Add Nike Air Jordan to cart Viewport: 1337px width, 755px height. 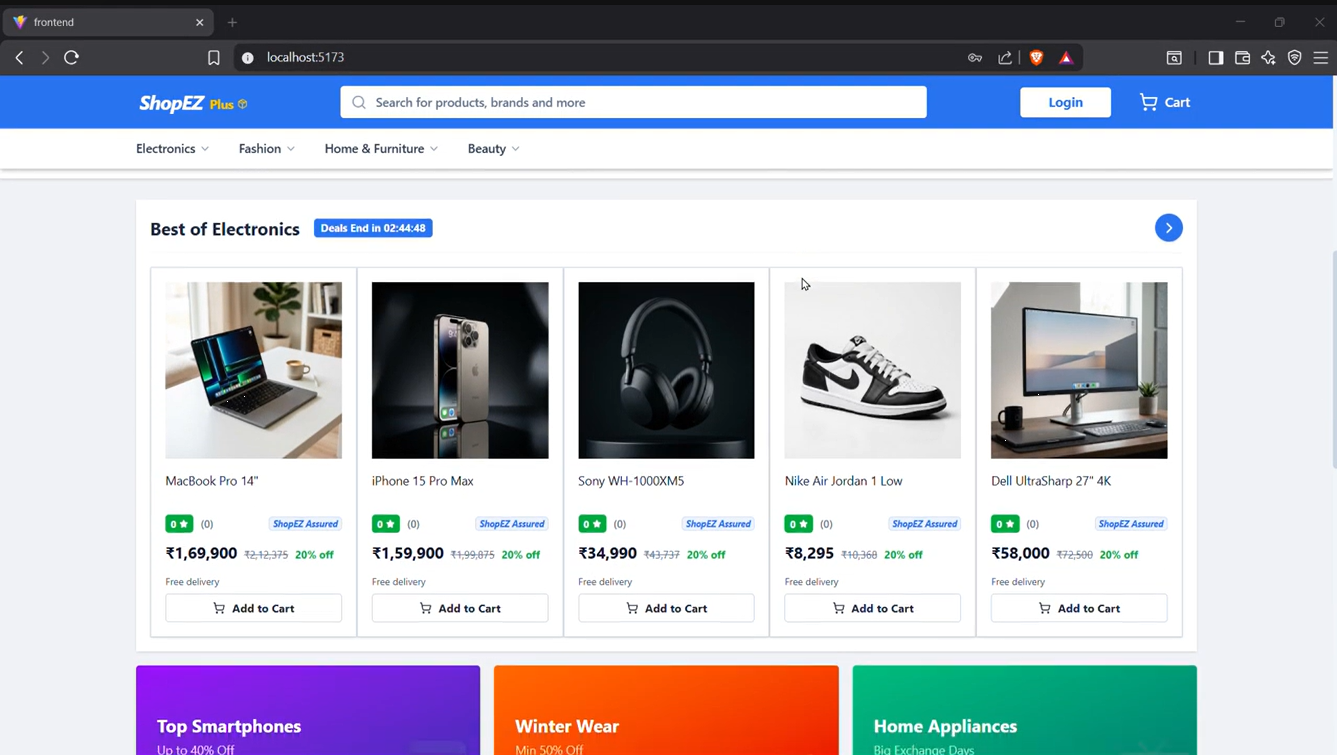point(873,608)
